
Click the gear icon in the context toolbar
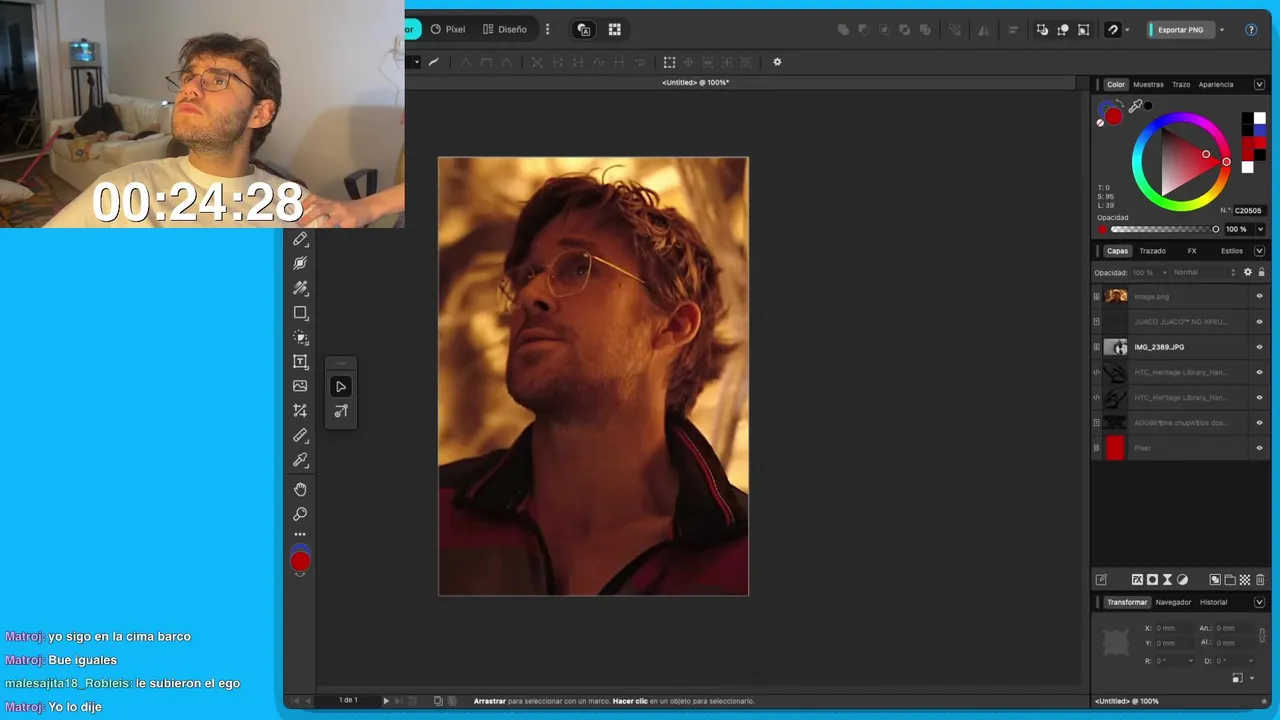777,62
